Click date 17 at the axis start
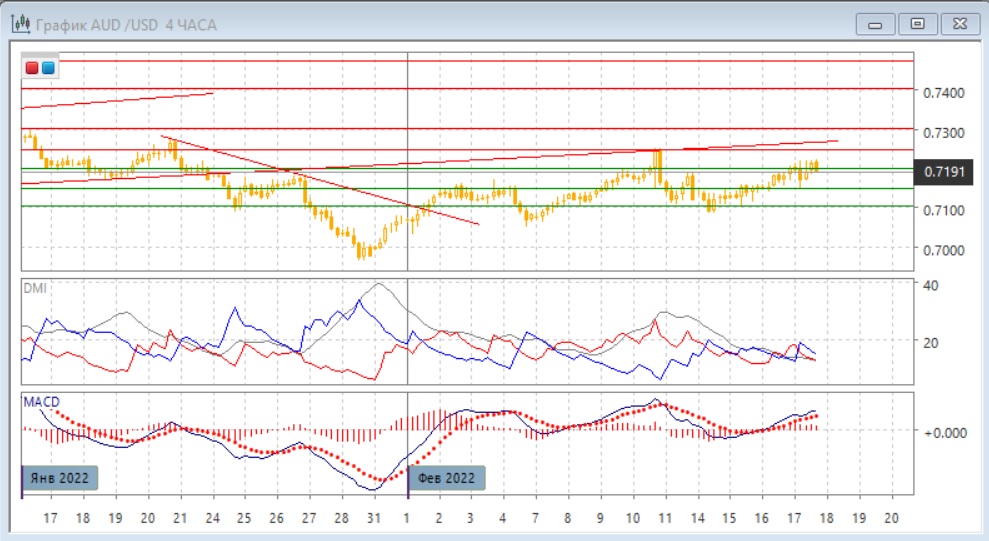989x541 pixels. tap(50, 518)
